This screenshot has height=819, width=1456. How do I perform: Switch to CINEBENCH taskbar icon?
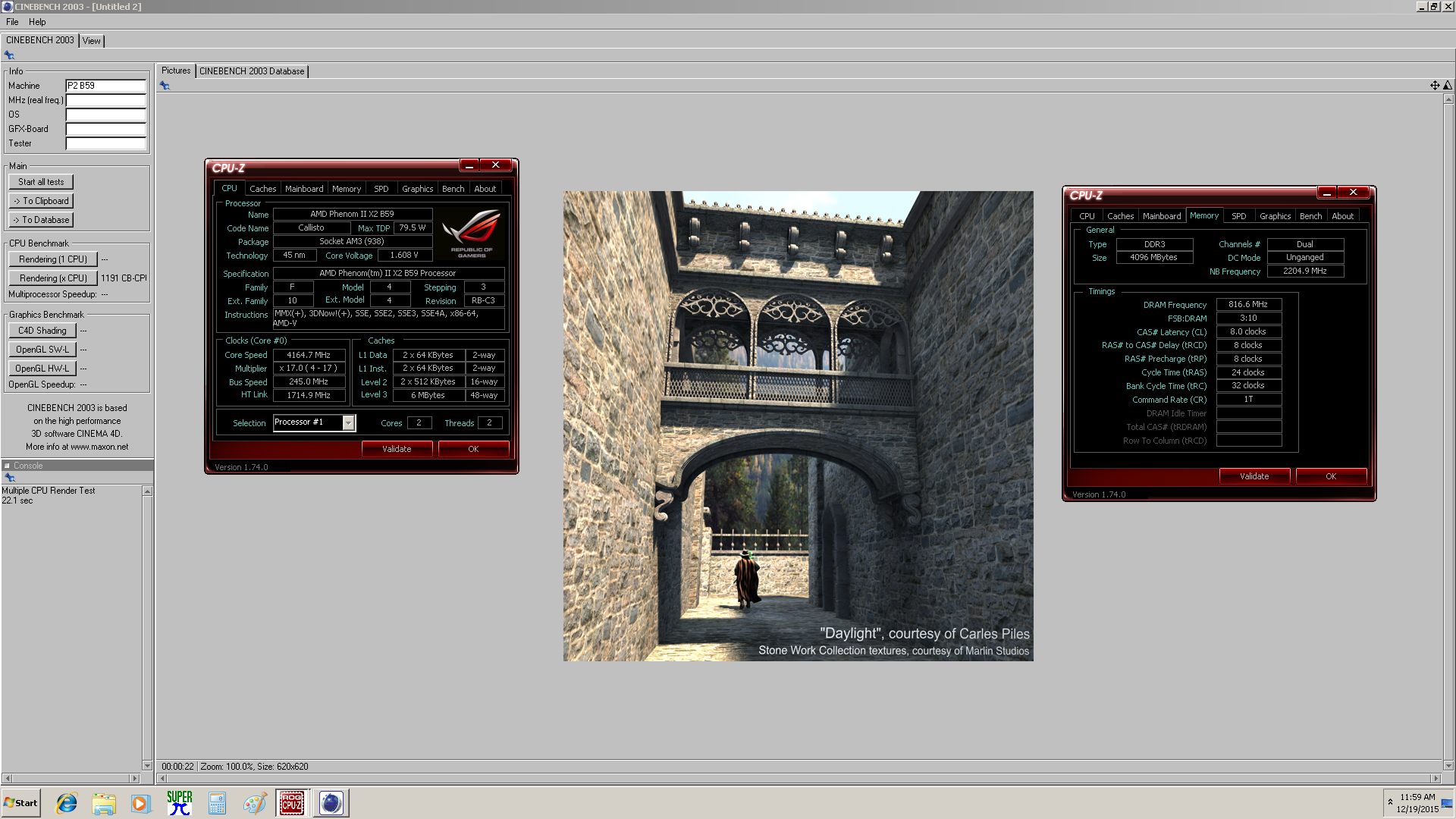331,803
